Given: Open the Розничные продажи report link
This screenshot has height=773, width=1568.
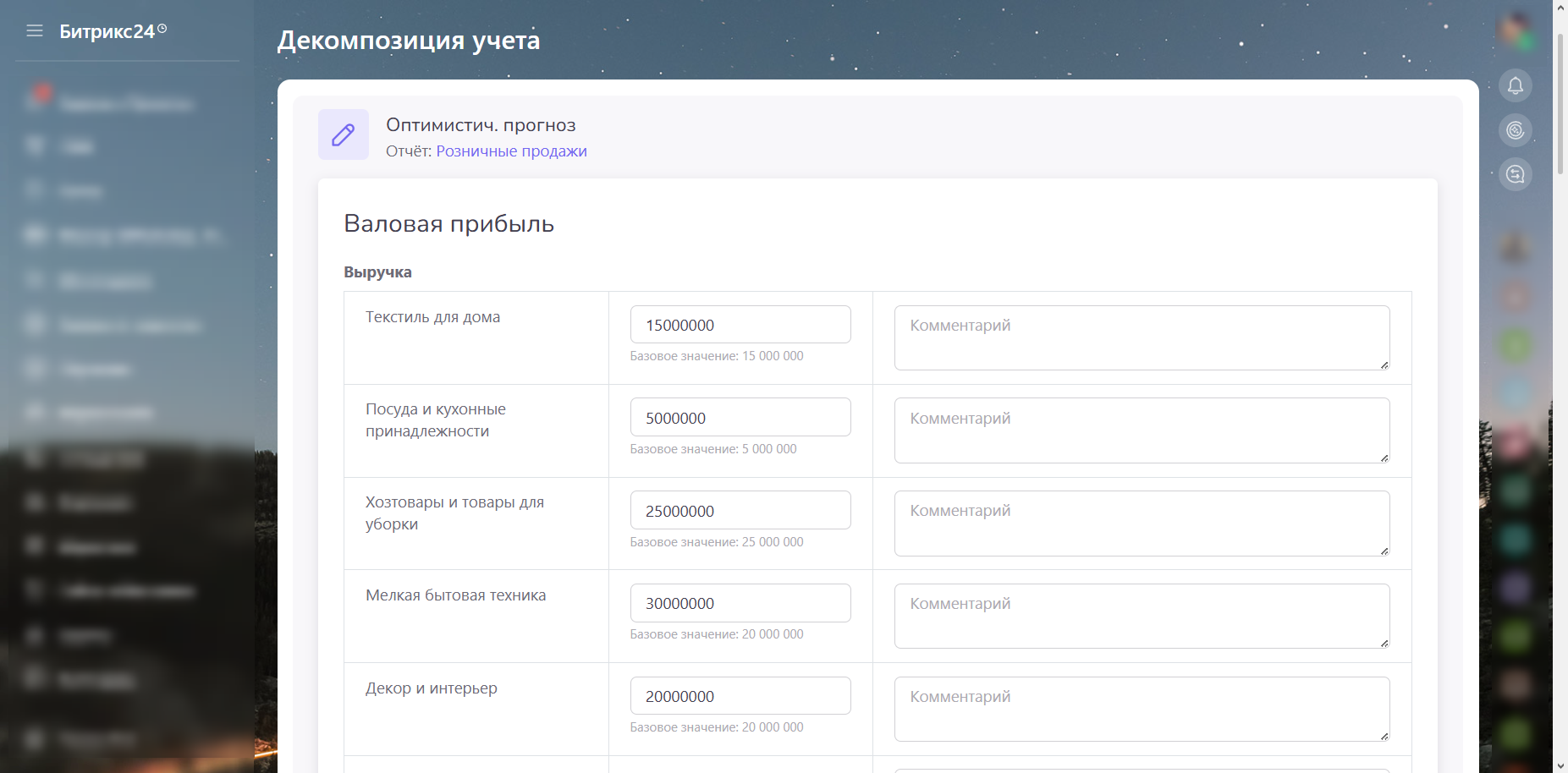Looking at the screenshot, I should [x=511, y=151].
